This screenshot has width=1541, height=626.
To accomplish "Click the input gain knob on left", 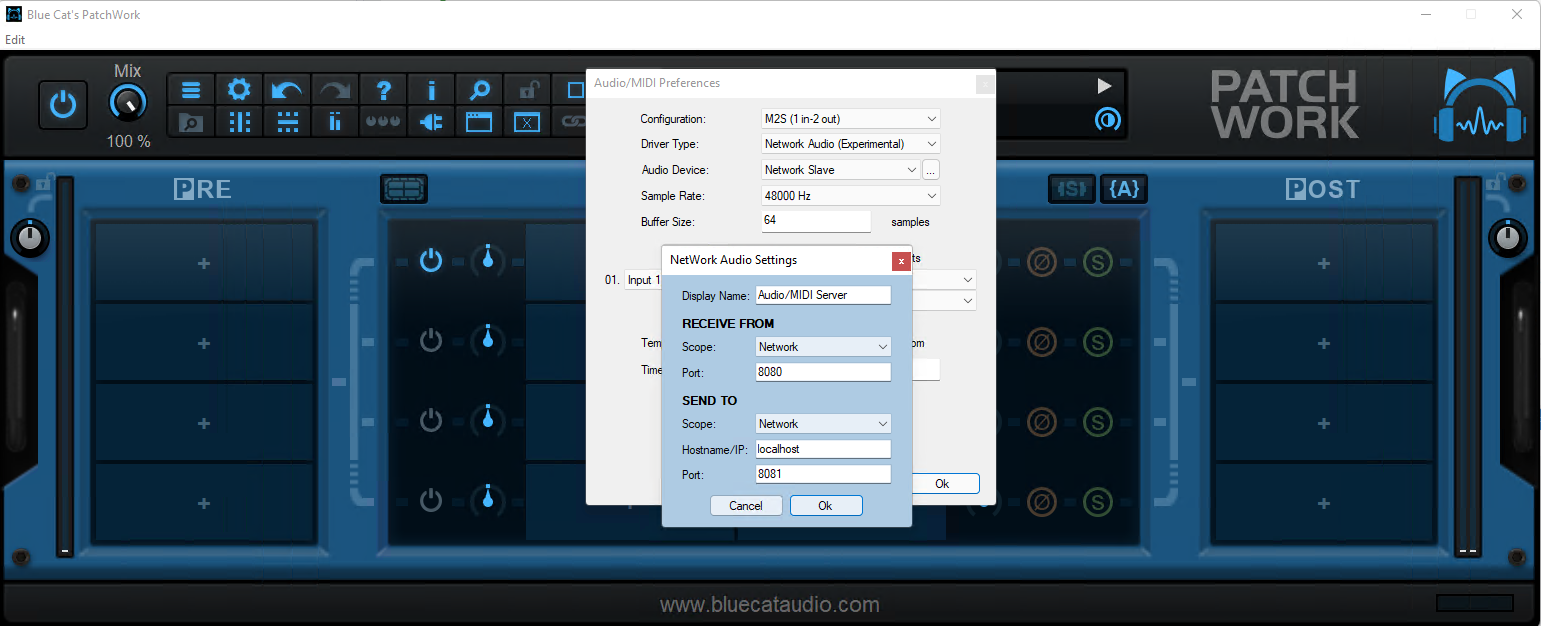I will [x=30, y=238].
